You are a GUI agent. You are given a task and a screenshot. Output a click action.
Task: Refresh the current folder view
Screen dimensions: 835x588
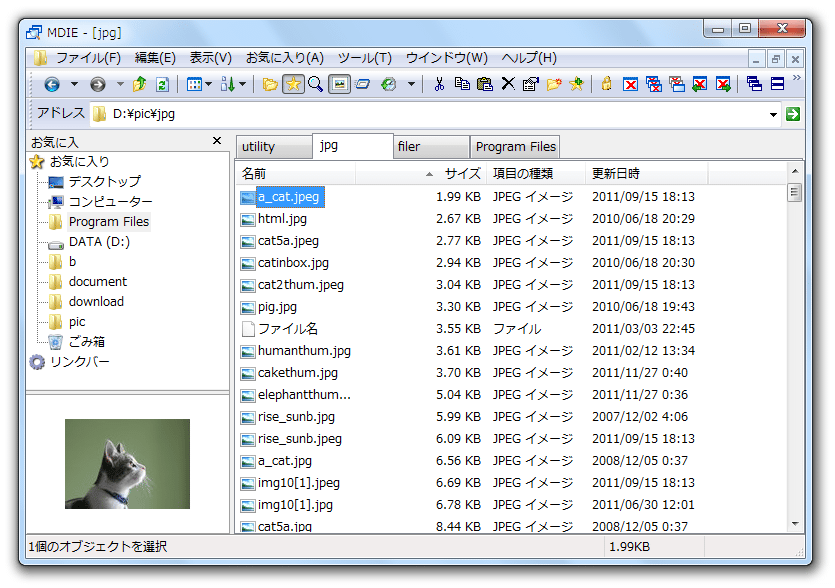(162, 84)
